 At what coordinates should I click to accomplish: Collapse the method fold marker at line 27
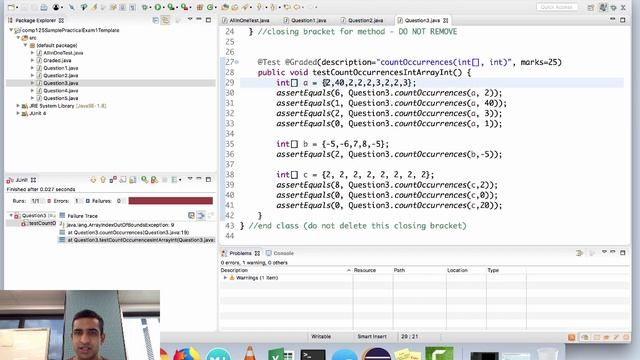click(237, 62)
